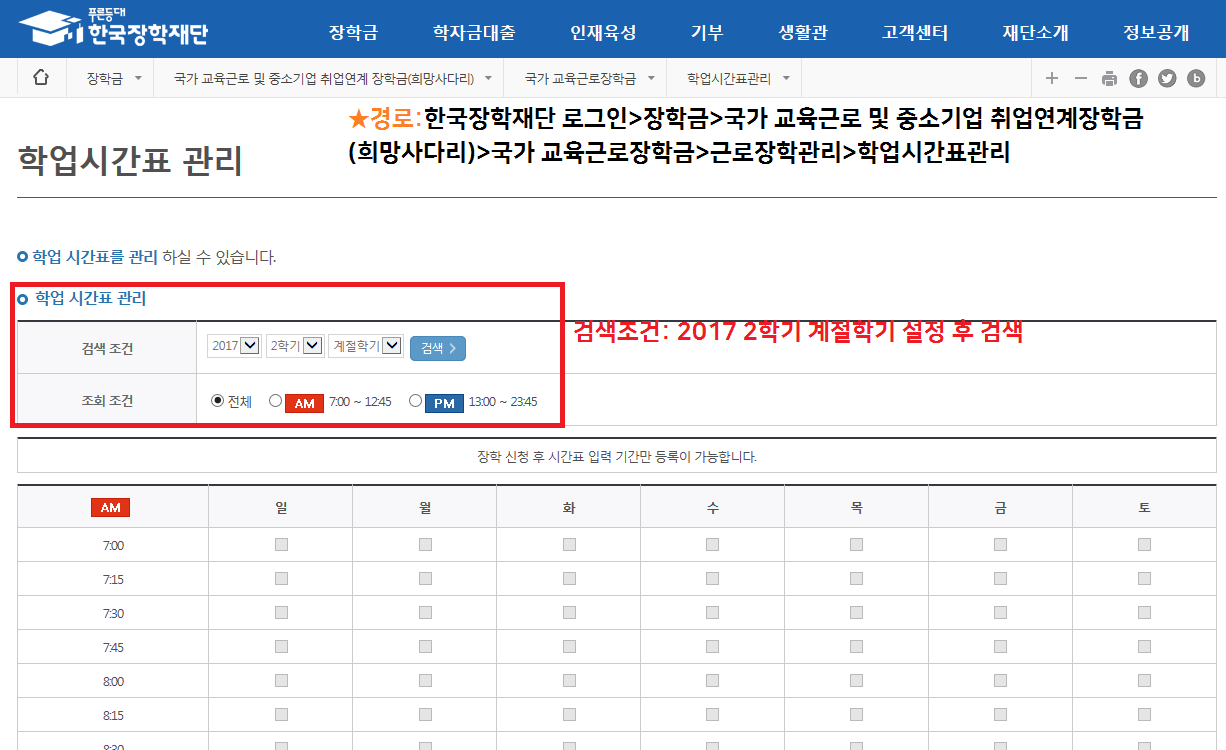The width and height of the screenshot is (1226, 750).
Task: Check the Friday 8:00 checkbox
Action: [x=1000, y=681]
